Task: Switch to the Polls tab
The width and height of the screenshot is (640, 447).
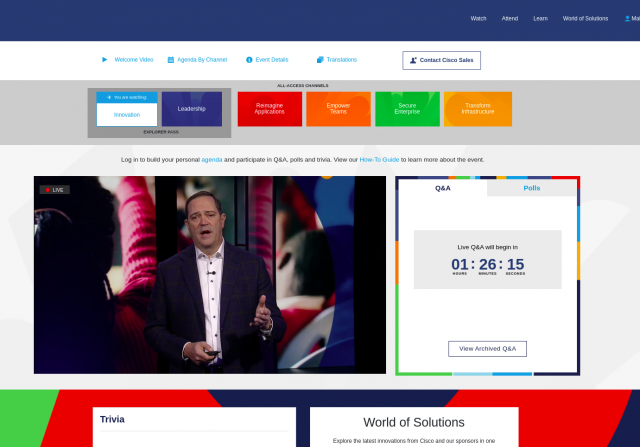Action: [532, 187]
